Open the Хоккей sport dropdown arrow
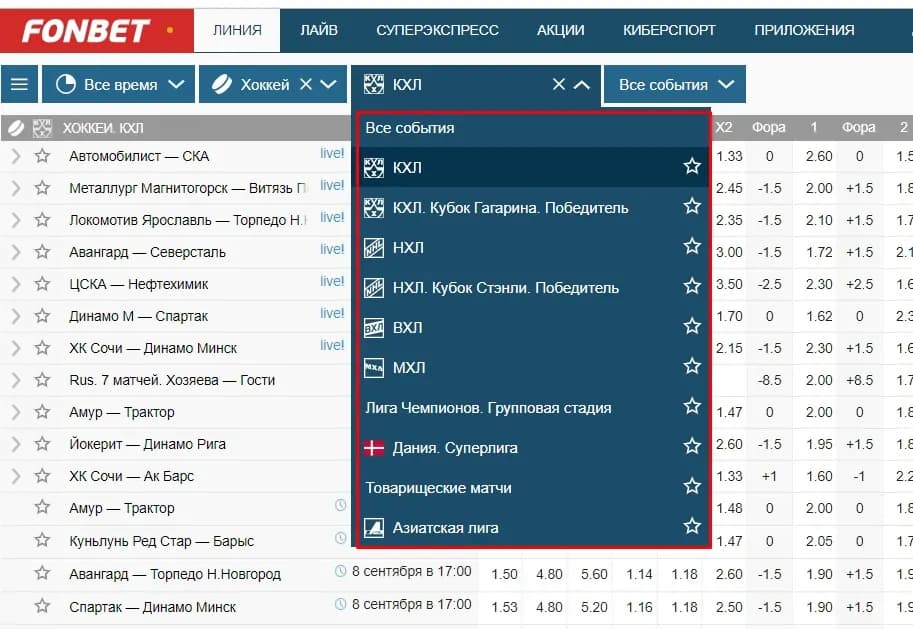Image resolution: width=913 pixels, height=629 pixels. [328, 84]
